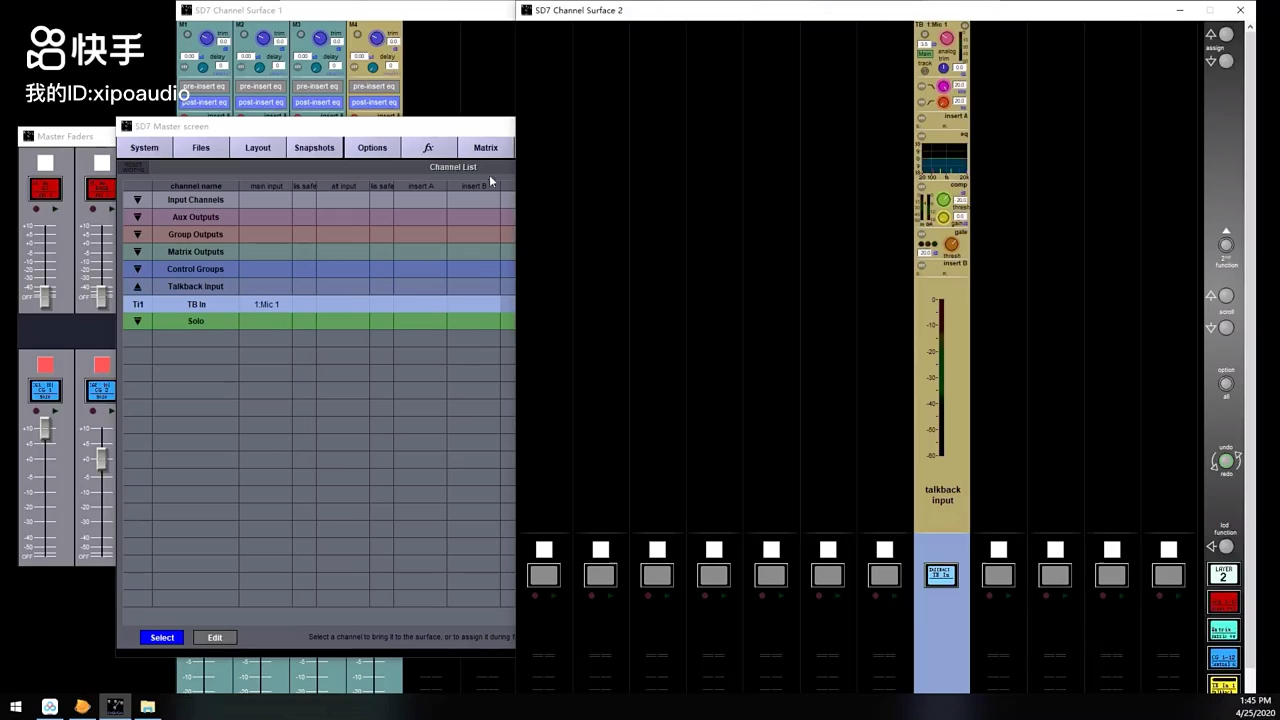The width and height of the screenshot is (1280, 720).
Task: Open the System menu tab
Action: (x=144, y=148)
